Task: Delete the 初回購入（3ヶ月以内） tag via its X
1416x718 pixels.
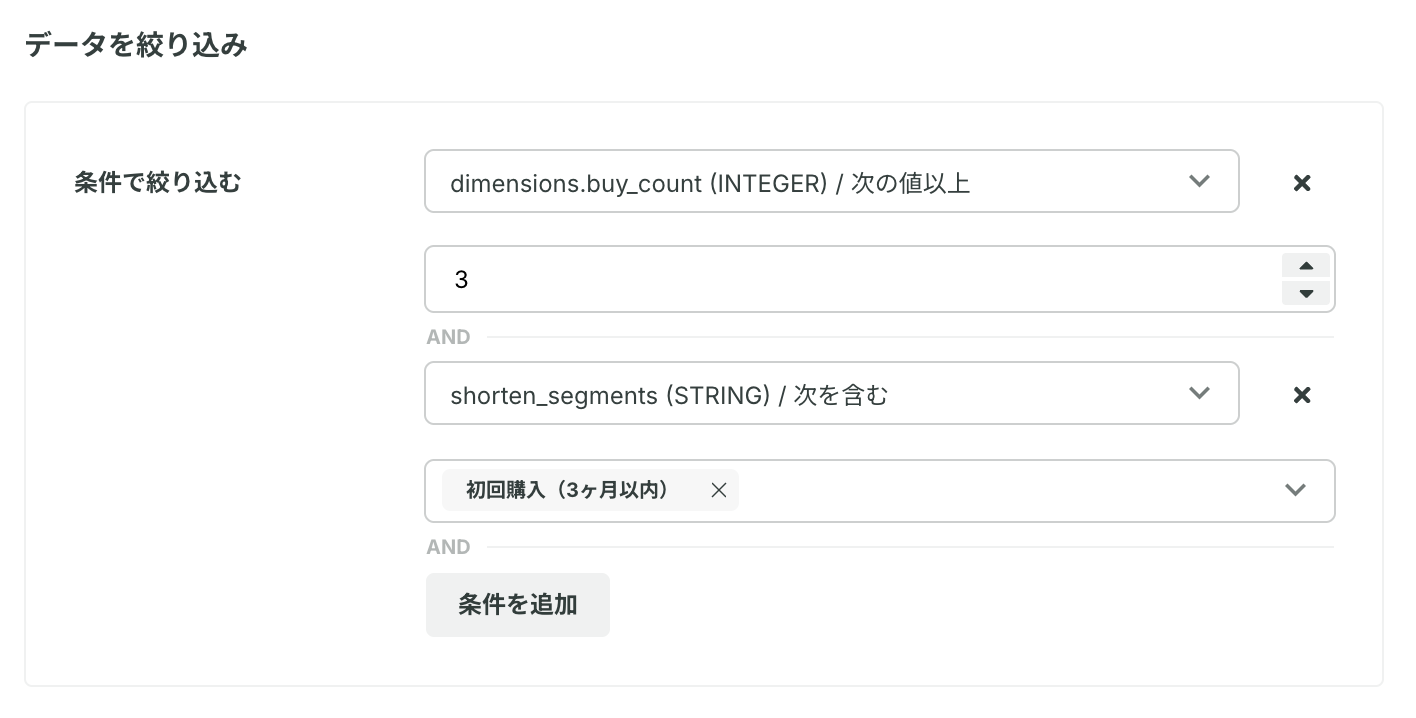Action: [x=718, y=490]
